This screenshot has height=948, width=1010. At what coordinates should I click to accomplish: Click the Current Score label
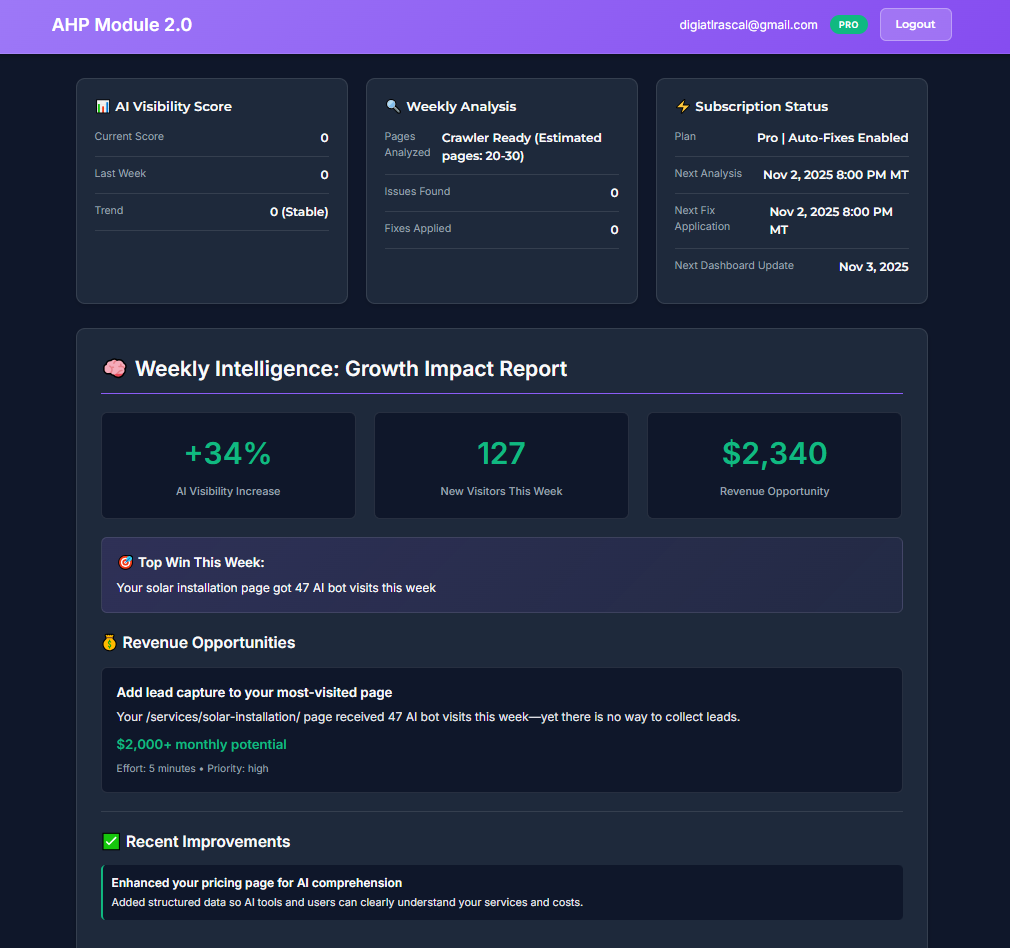point(129,137)
